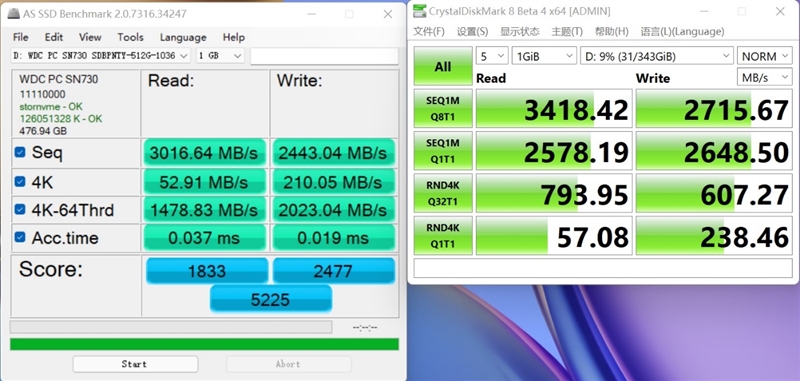Image resolution: width=800 pixels, height=381 pixels.
Task: Run the RND4K Q1T1 test
Action: pyautogui.click(x=443, y=236)
